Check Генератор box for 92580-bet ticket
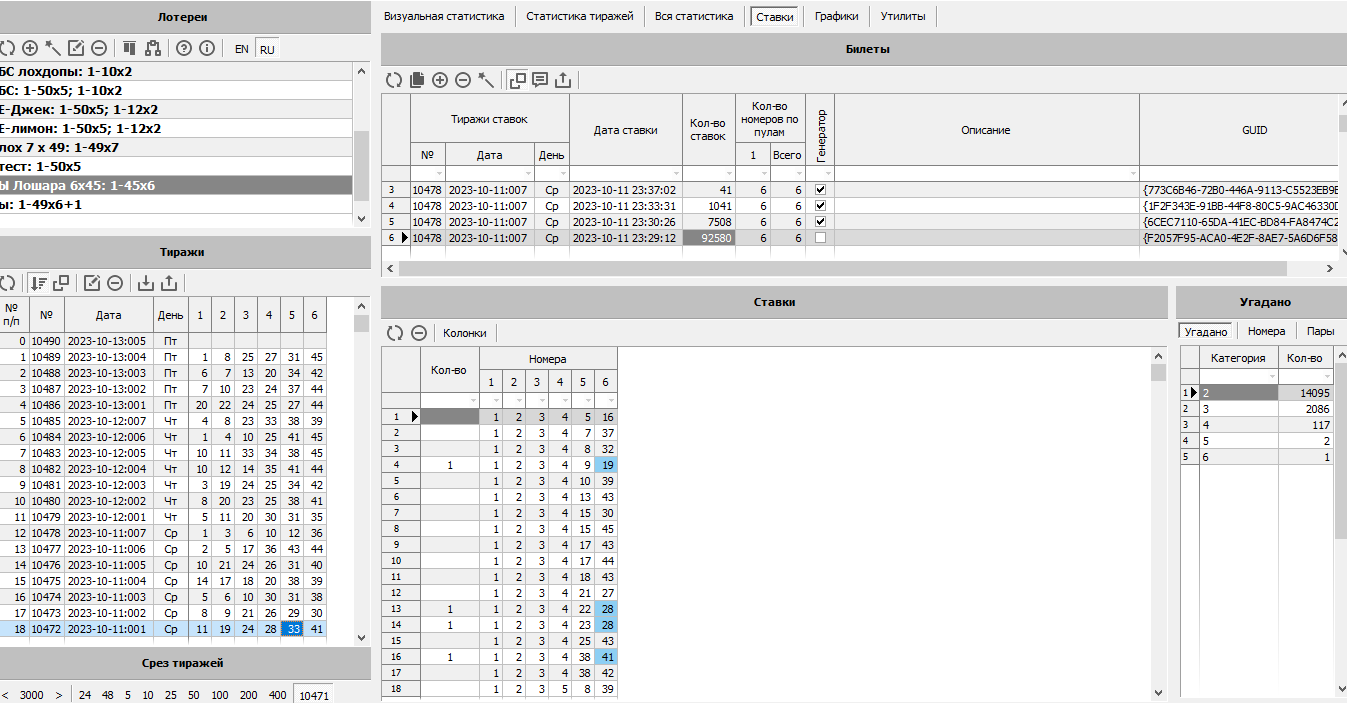Viewport: 1347px width, 703px height. coord(820,238)
